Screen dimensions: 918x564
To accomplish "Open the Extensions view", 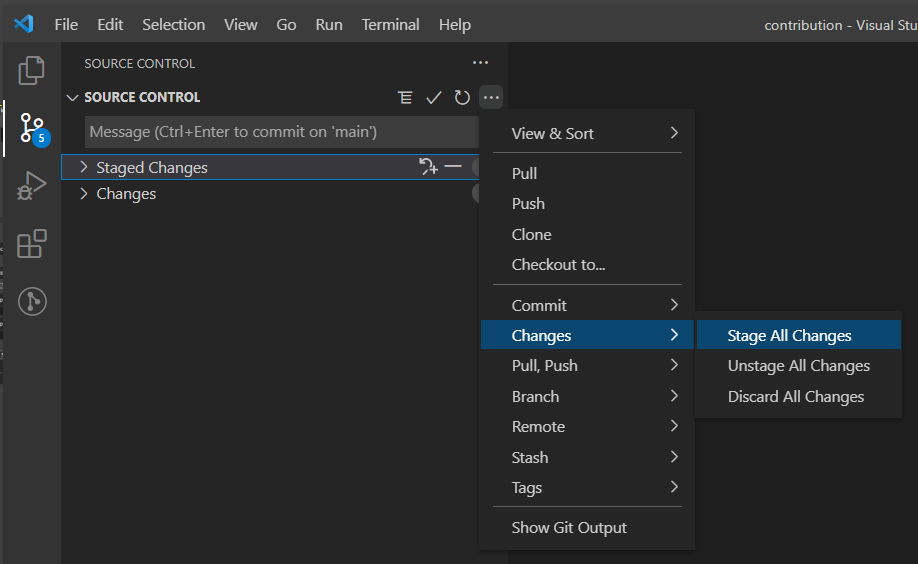I will pos(31,244).
